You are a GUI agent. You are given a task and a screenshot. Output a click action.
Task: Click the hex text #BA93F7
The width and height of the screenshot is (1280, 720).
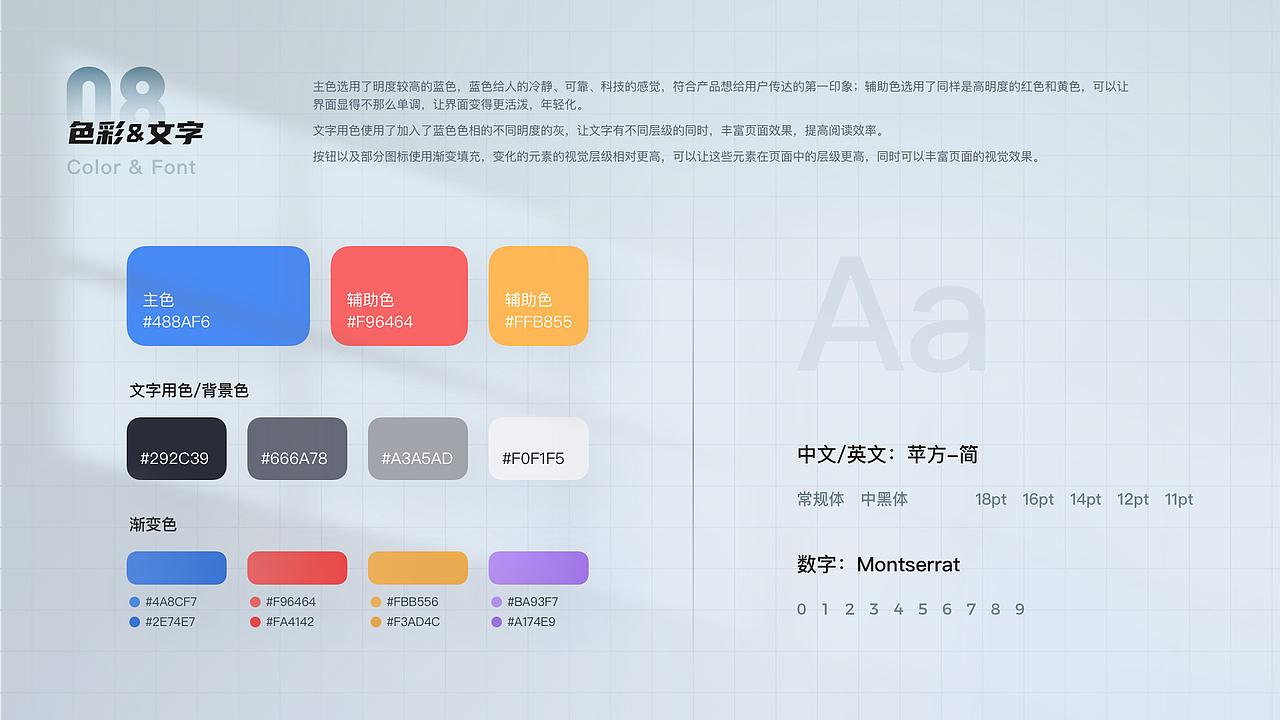(x=533, y=602)
